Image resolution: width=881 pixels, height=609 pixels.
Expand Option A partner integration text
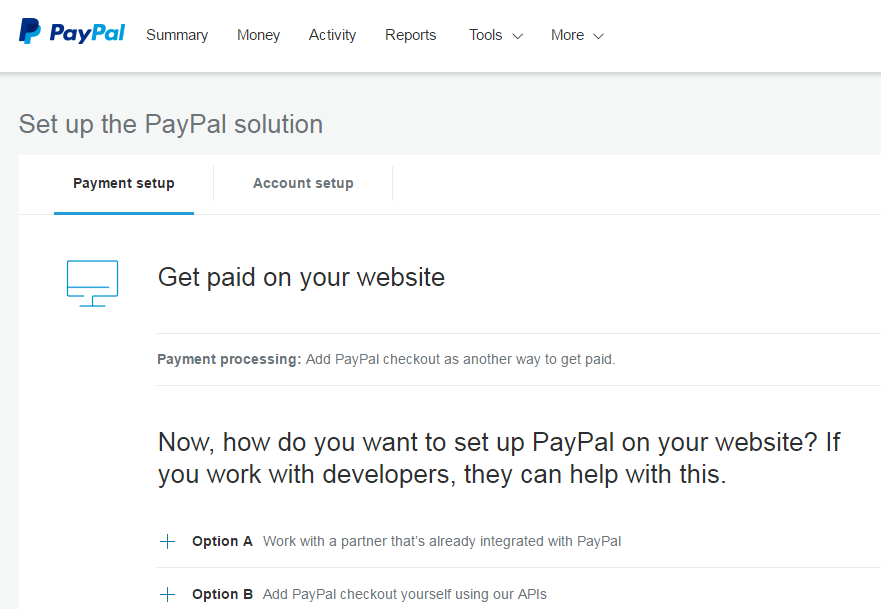(441, 541)
